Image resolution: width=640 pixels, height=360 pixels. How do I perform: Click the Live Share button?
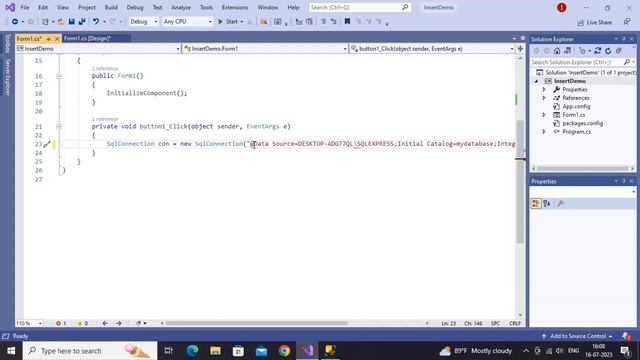[x=595, y=22]
